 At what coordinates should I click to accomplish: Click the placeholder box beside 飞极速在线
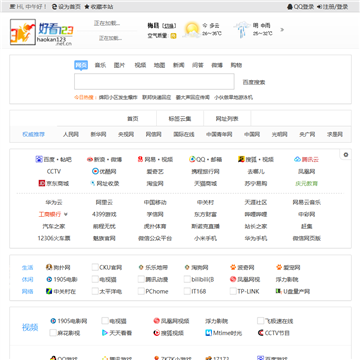261,321
